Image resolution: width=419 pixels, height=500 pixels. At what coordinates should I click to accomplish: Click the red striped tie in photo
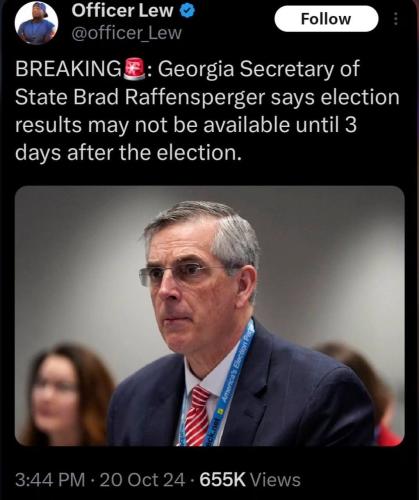[x=197, y=416]
